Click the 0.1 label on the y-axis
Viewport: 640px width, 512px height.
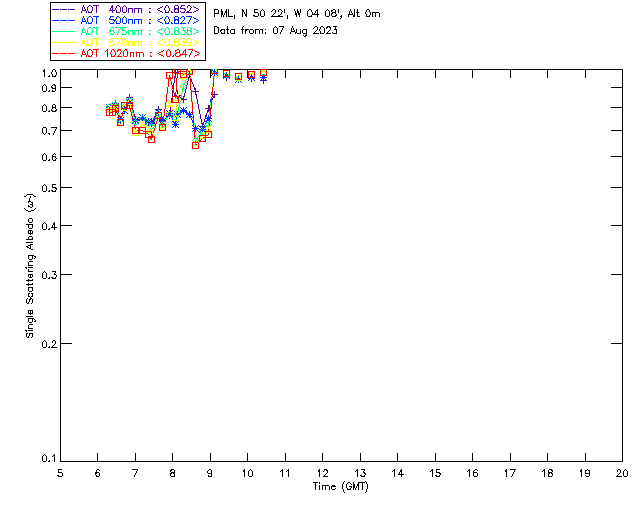pos(47,459)
